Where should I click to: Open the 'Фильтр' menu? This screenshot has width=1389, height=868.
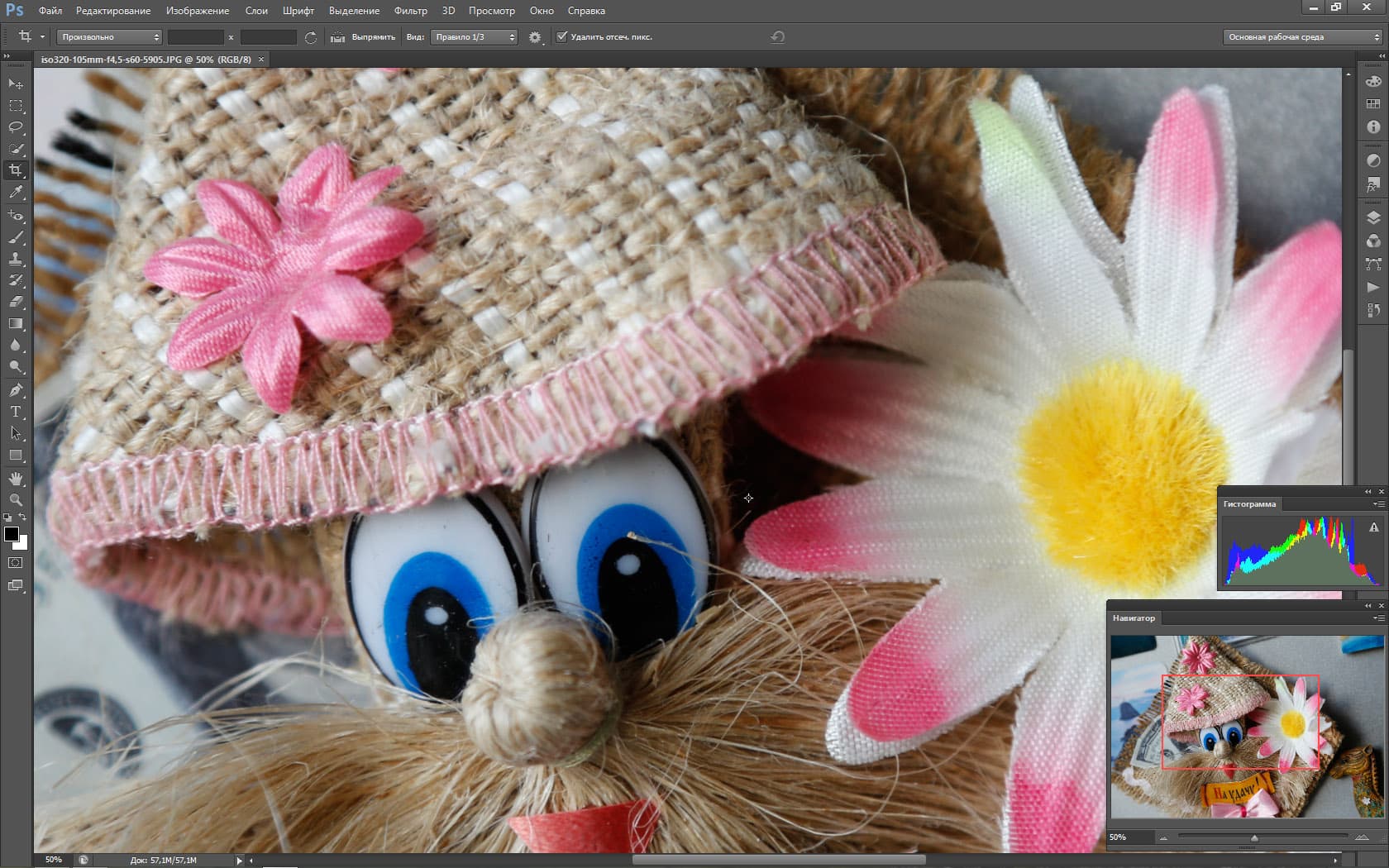(x=410, y=11)
